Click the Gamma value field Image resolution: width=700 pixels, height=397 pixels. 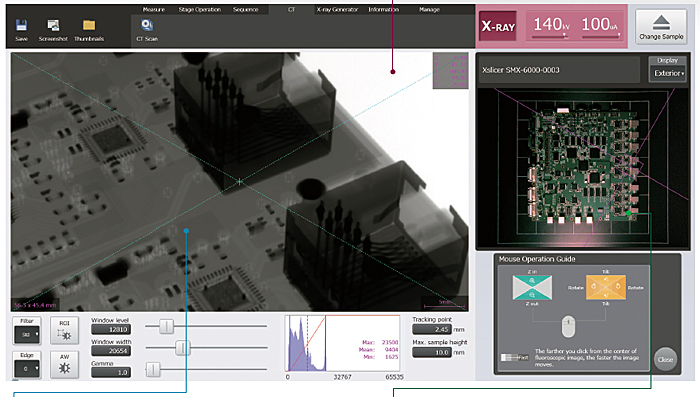click(111, 372)
